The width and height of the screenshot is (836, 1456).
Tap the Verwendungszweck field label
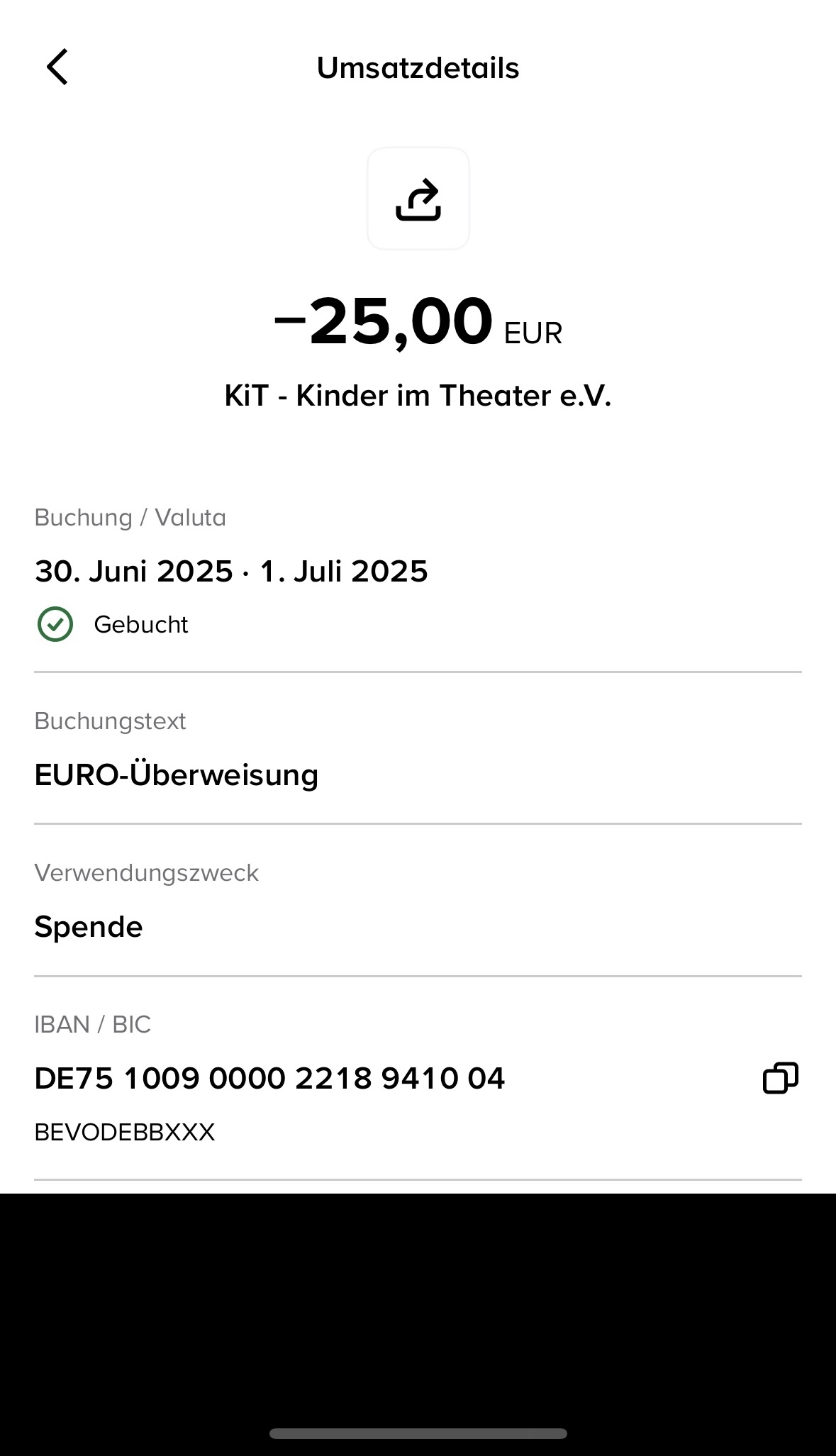point(146,873)
